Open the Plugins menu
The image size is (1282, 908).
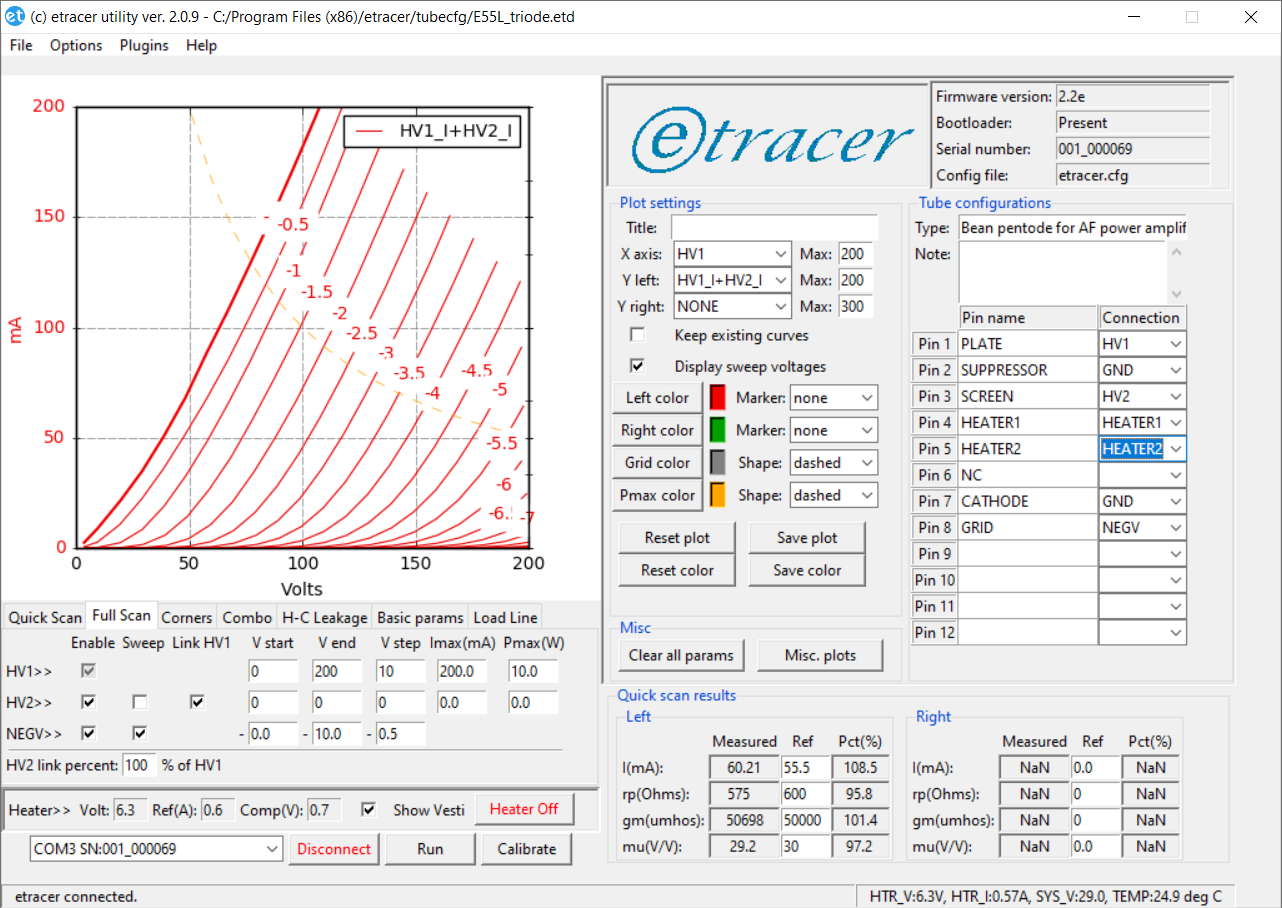[144, 45]
